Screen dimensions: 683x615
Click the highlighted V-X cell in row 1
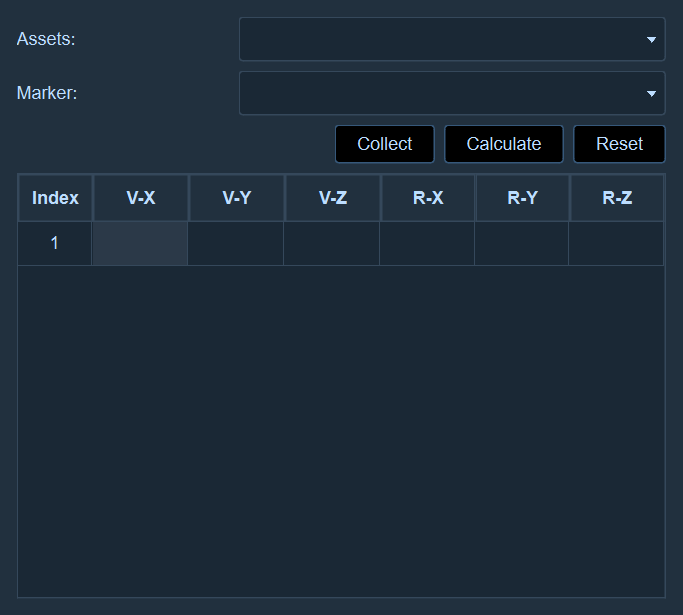pos(140,243)
